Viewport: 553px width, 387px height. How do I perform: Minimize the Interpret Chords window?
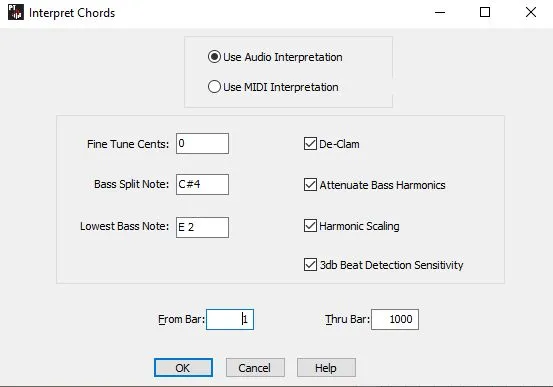(440, 12)
